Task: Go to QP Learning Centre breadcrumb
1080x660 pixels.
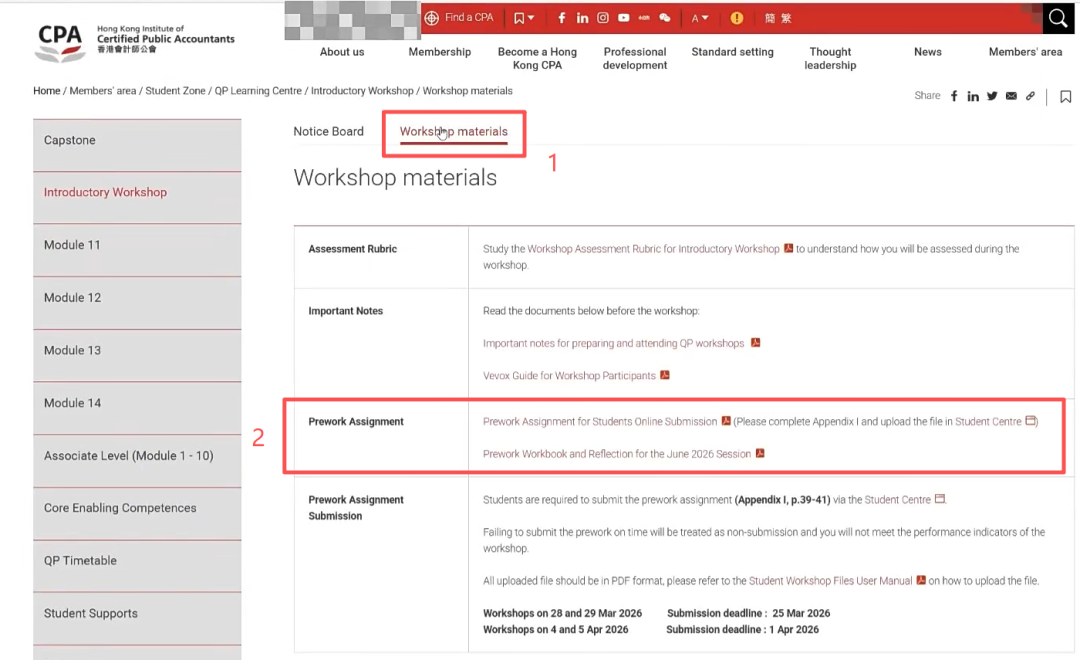Action: 258,91
